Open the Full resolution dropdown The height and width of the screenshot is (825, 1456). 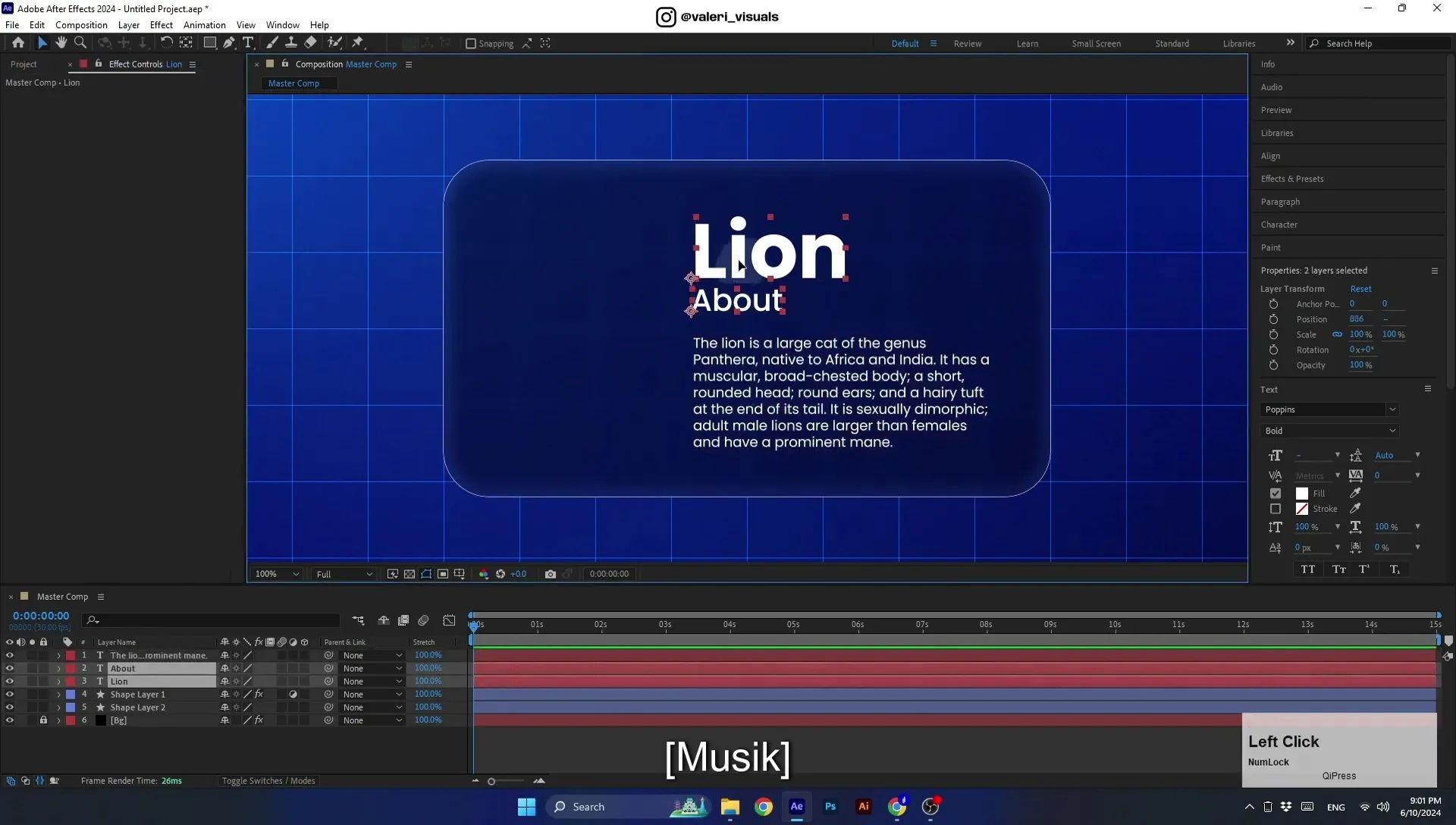(x=344, y=574)
